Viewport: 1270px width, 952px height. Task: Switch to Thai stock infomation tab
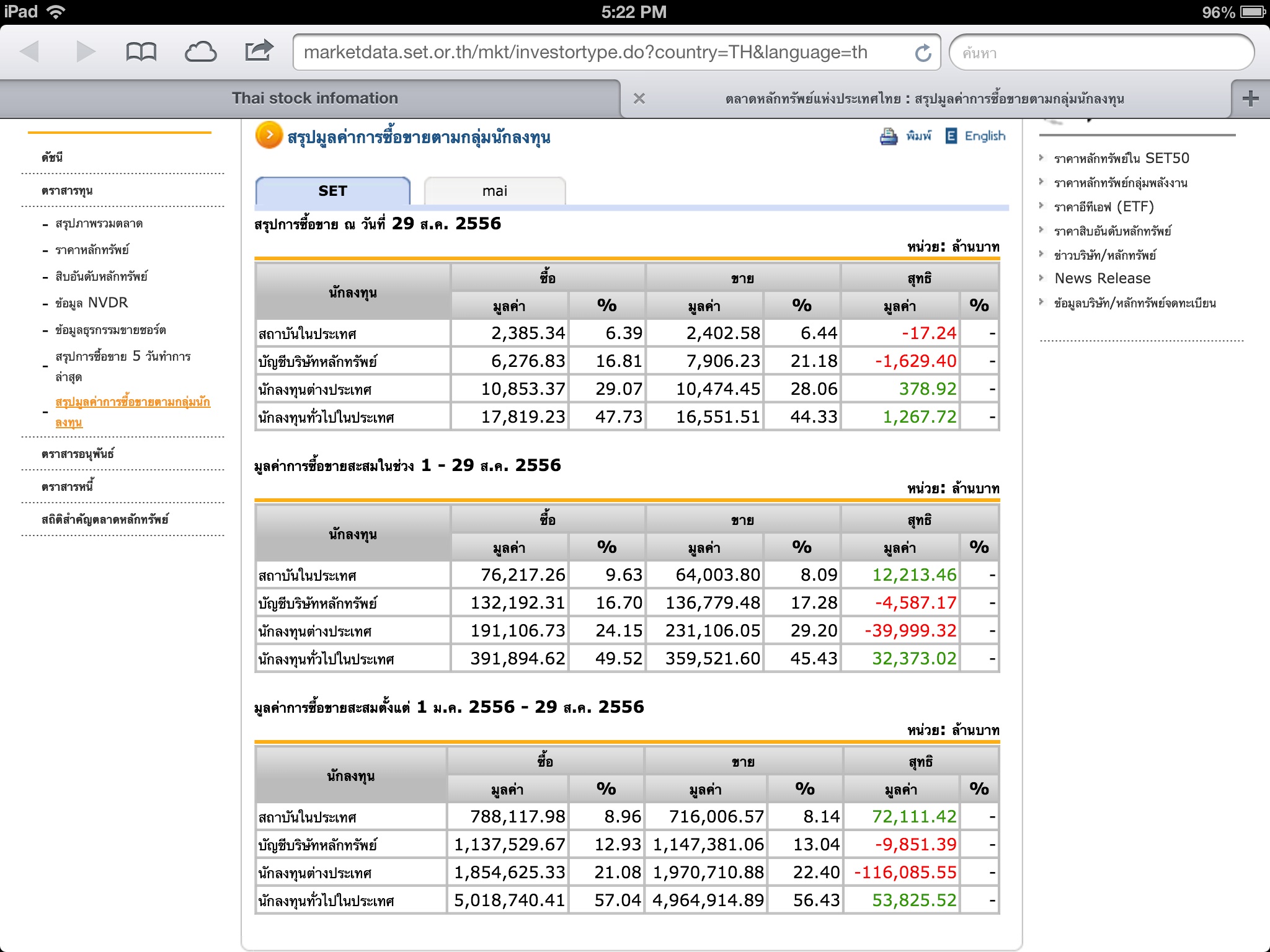315,99
